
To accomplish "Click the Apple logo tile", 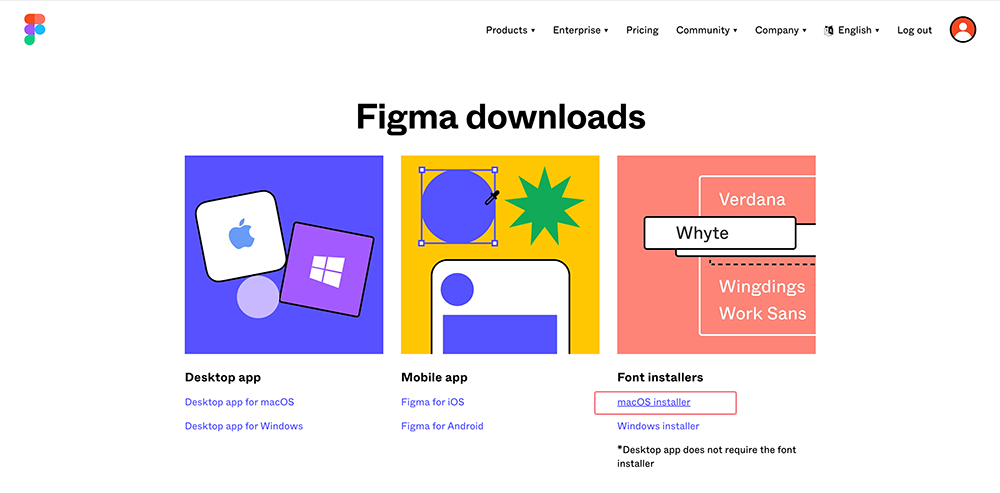I will [239, 236].
